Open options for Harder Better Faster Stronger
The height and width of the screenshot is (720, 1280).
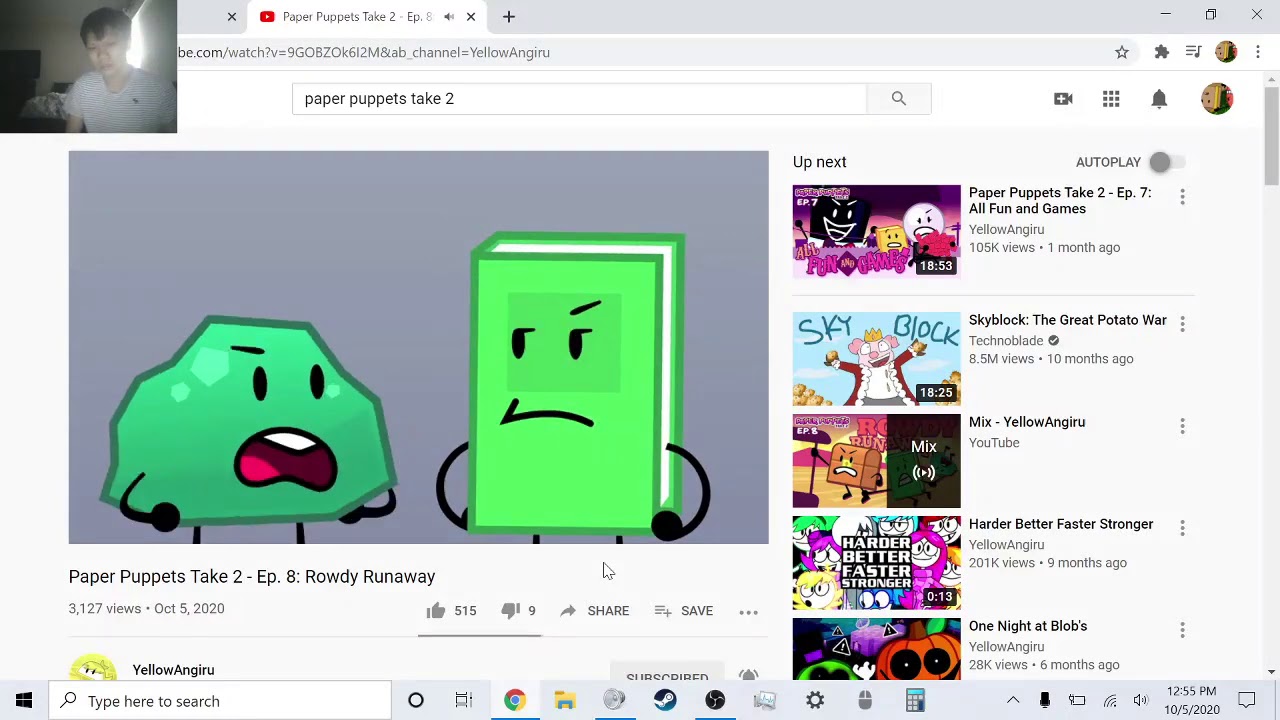coord(1182,528)
